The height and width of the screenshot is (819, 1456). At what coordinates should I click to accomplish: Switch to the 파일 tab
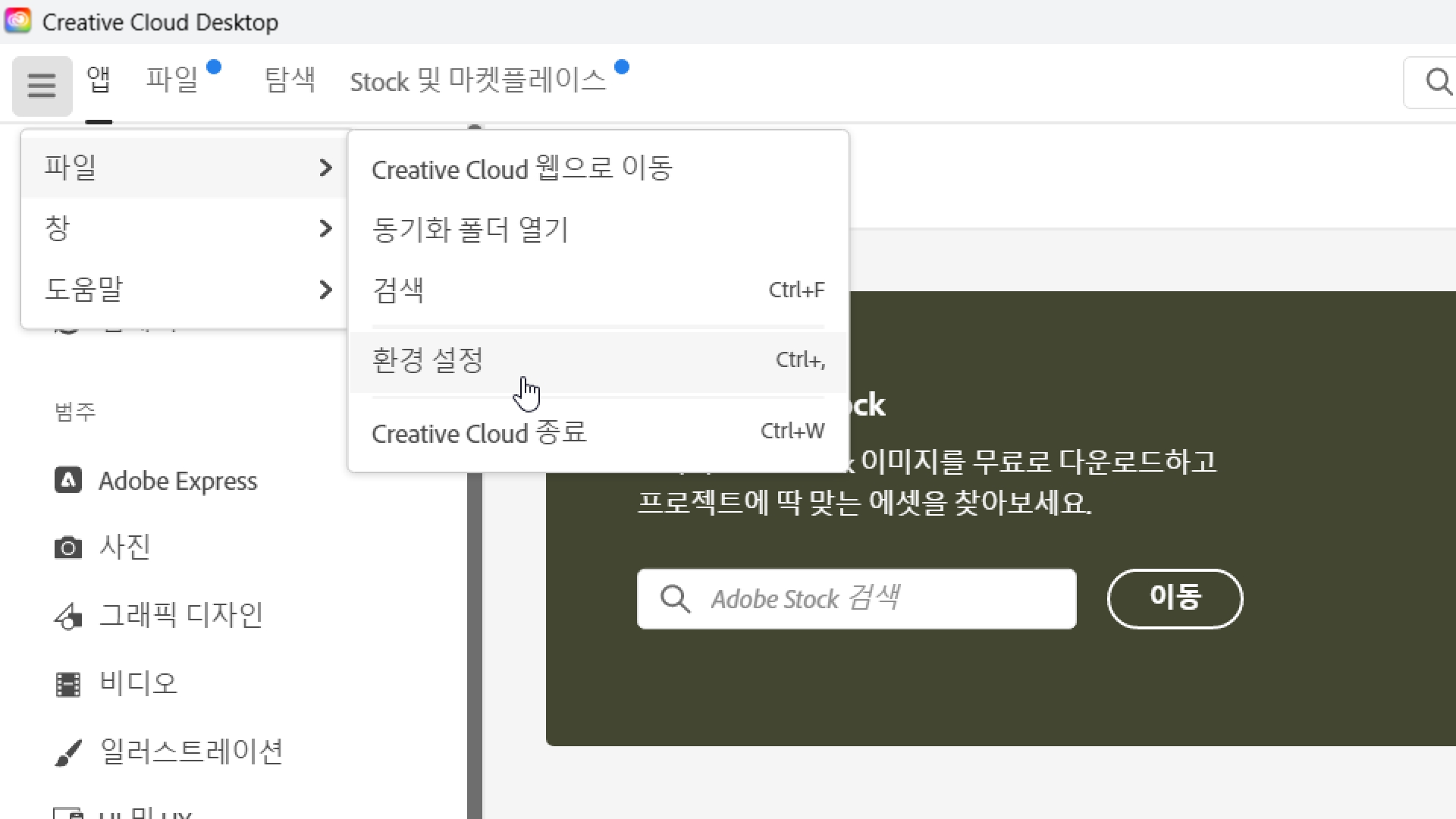pos(172,79)
